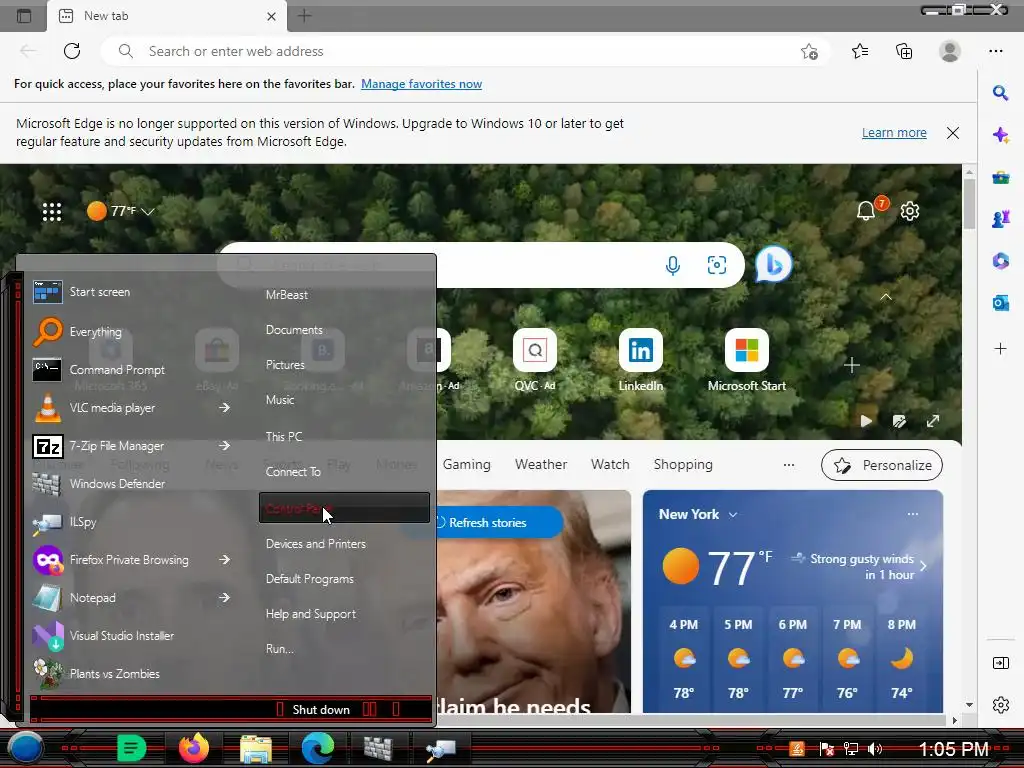Expand 7-Zip File Manager submenu arrow
Image resolution: width=1024 pixels, height=768 pixels.
pos(224,445)
